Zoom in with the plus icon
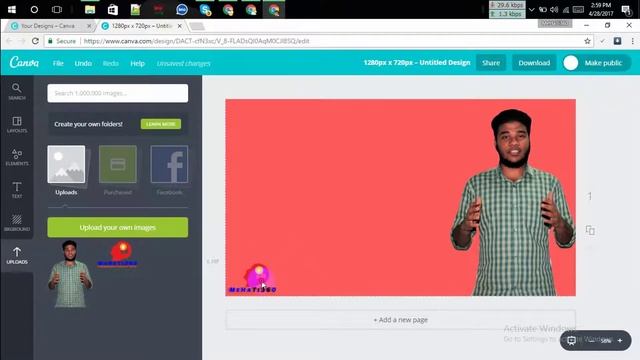Viewport: 640px width, 360px height. point(620,340)
